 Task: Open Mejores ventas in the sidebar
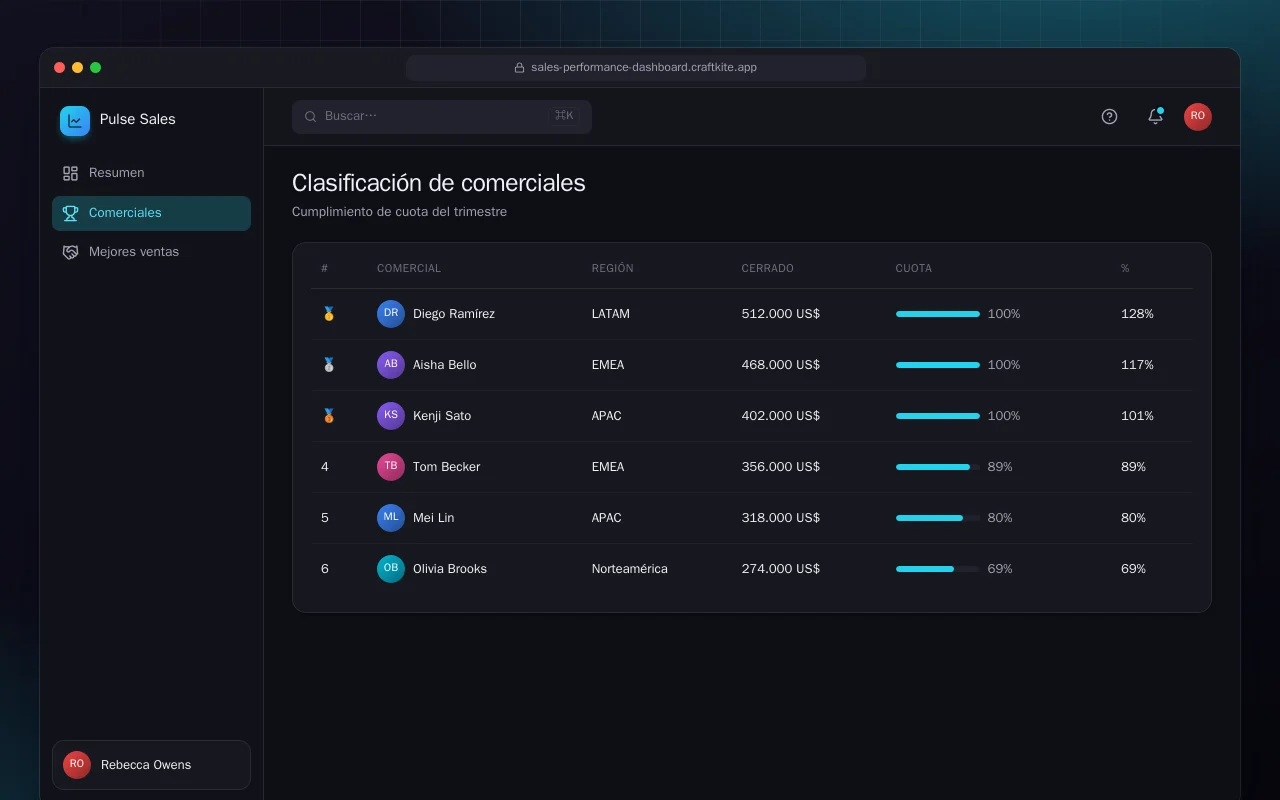[151, 252]
